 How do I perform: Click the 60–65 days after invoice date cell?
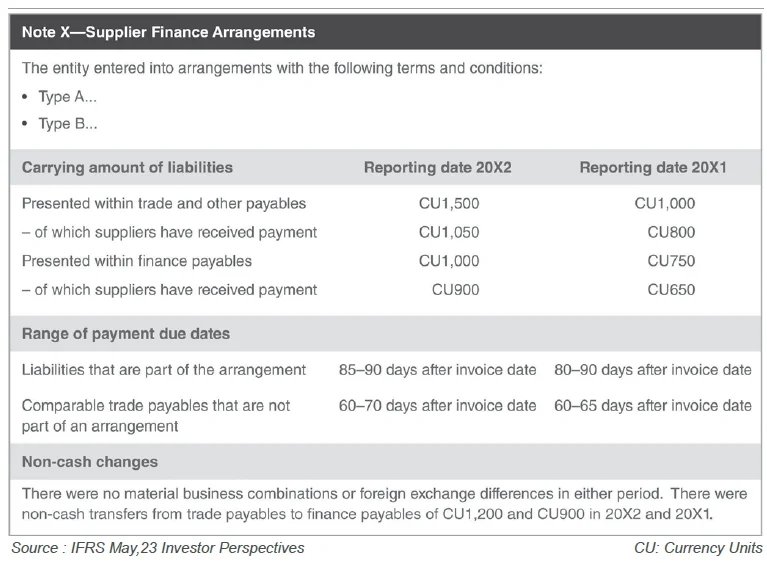(x=652, y=406)
